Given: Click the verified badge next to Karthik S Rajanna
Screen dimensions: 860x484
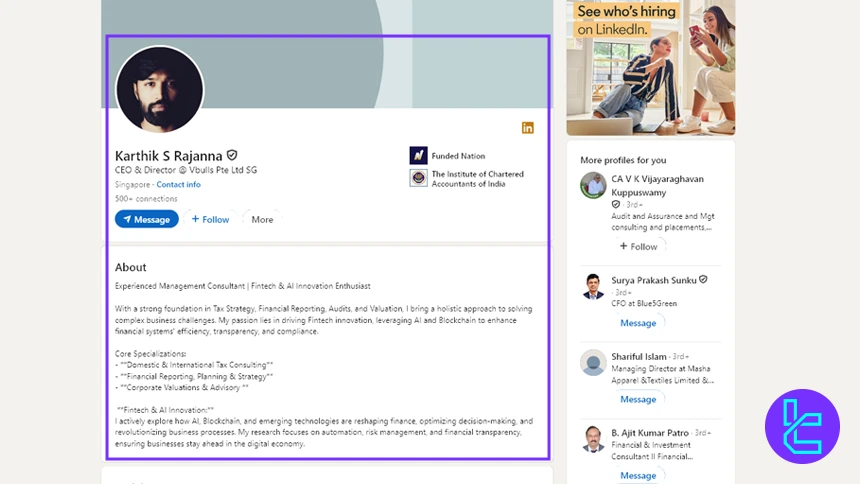Looking at the screenshot, I should 232,156.
